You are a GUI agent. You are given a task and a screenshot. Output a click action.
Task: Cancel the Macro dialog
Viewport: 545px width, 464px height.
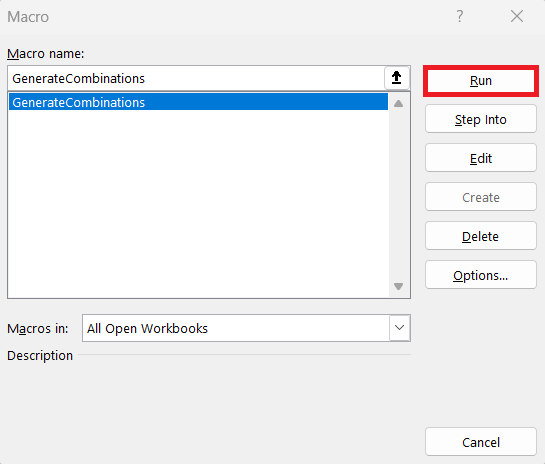coord(481,442)
